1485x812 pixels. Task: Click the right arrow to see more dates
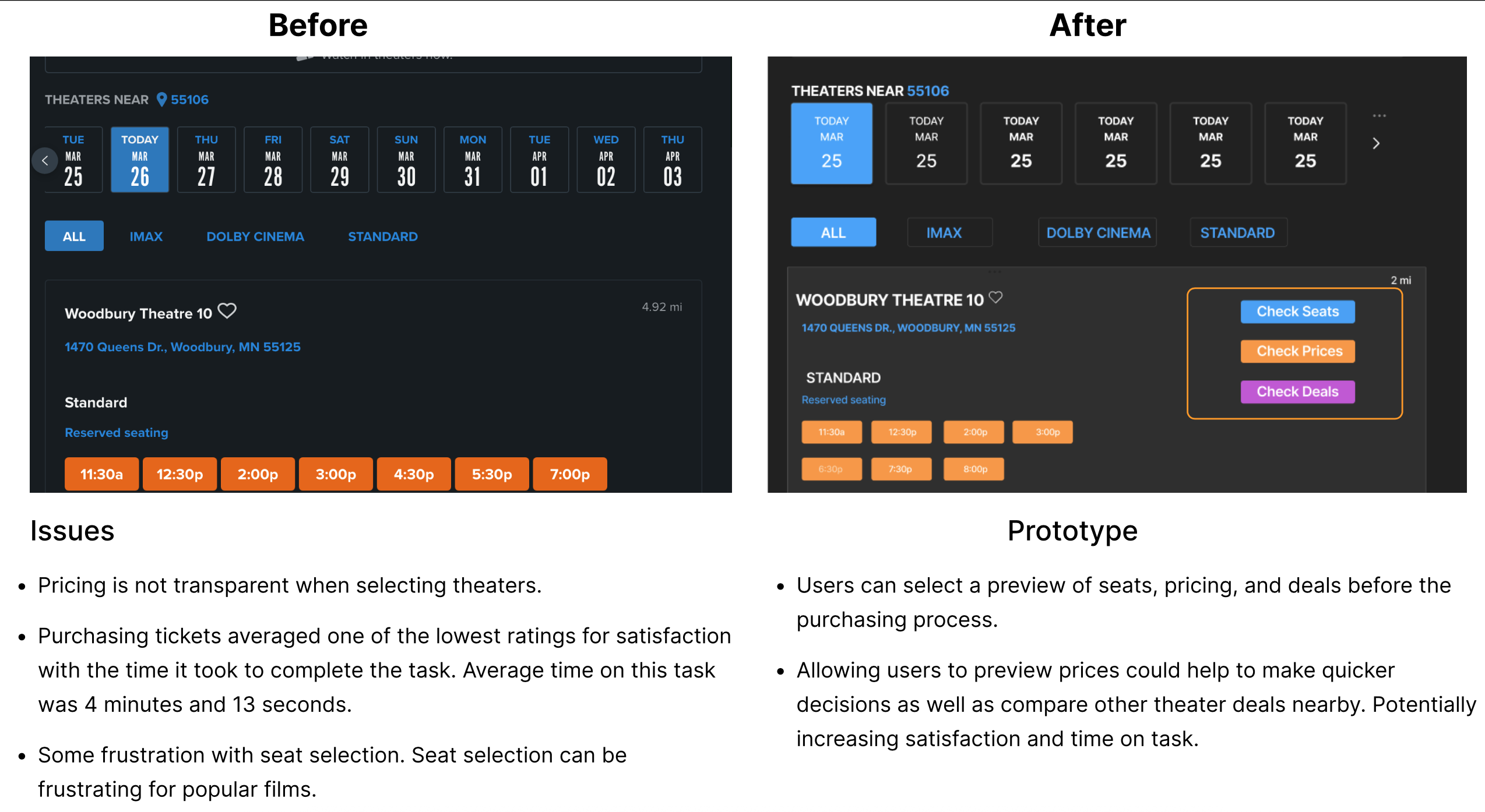[1376, 143]
